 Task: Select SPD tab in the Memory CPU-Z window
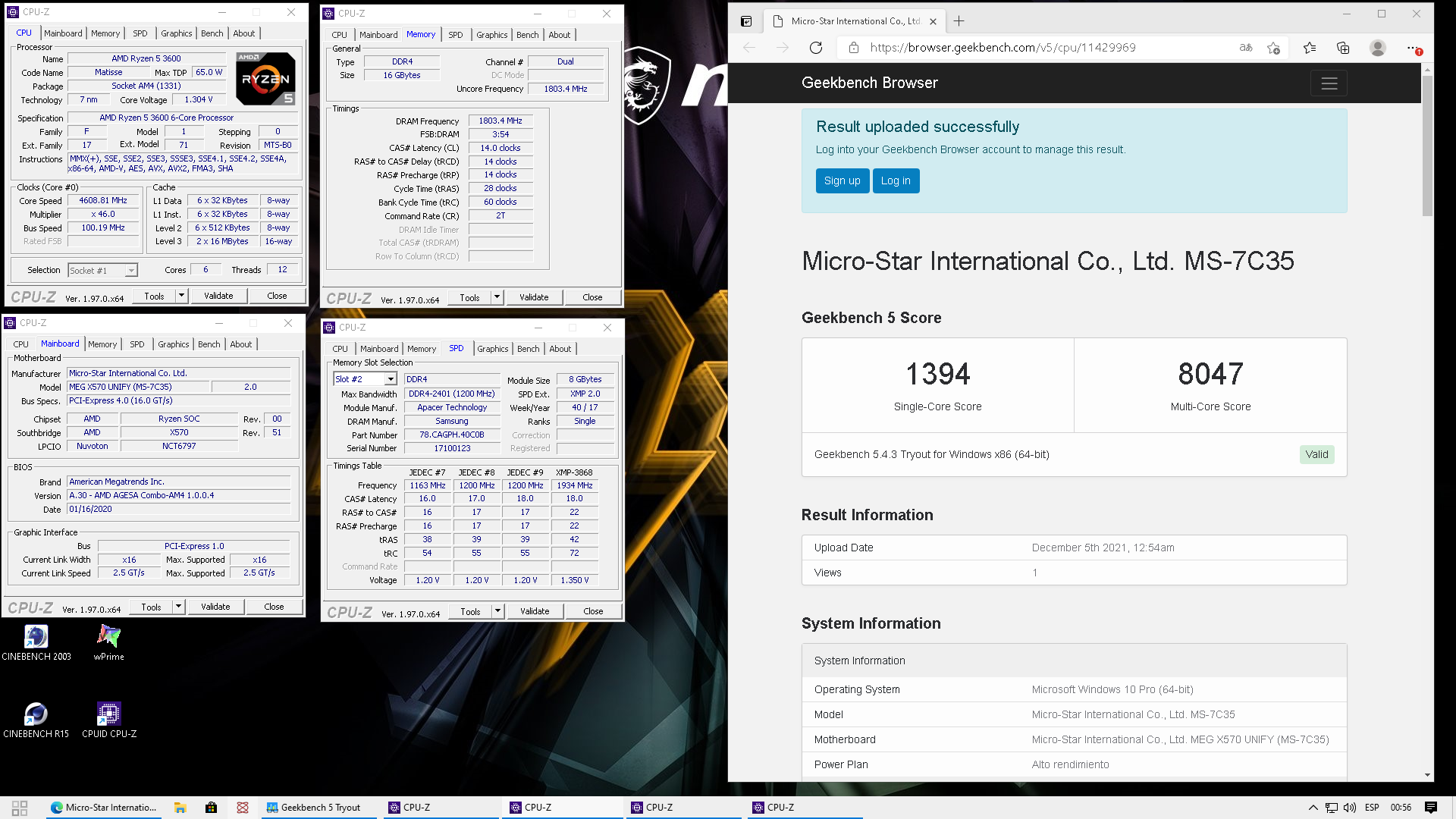coord(456,35)
